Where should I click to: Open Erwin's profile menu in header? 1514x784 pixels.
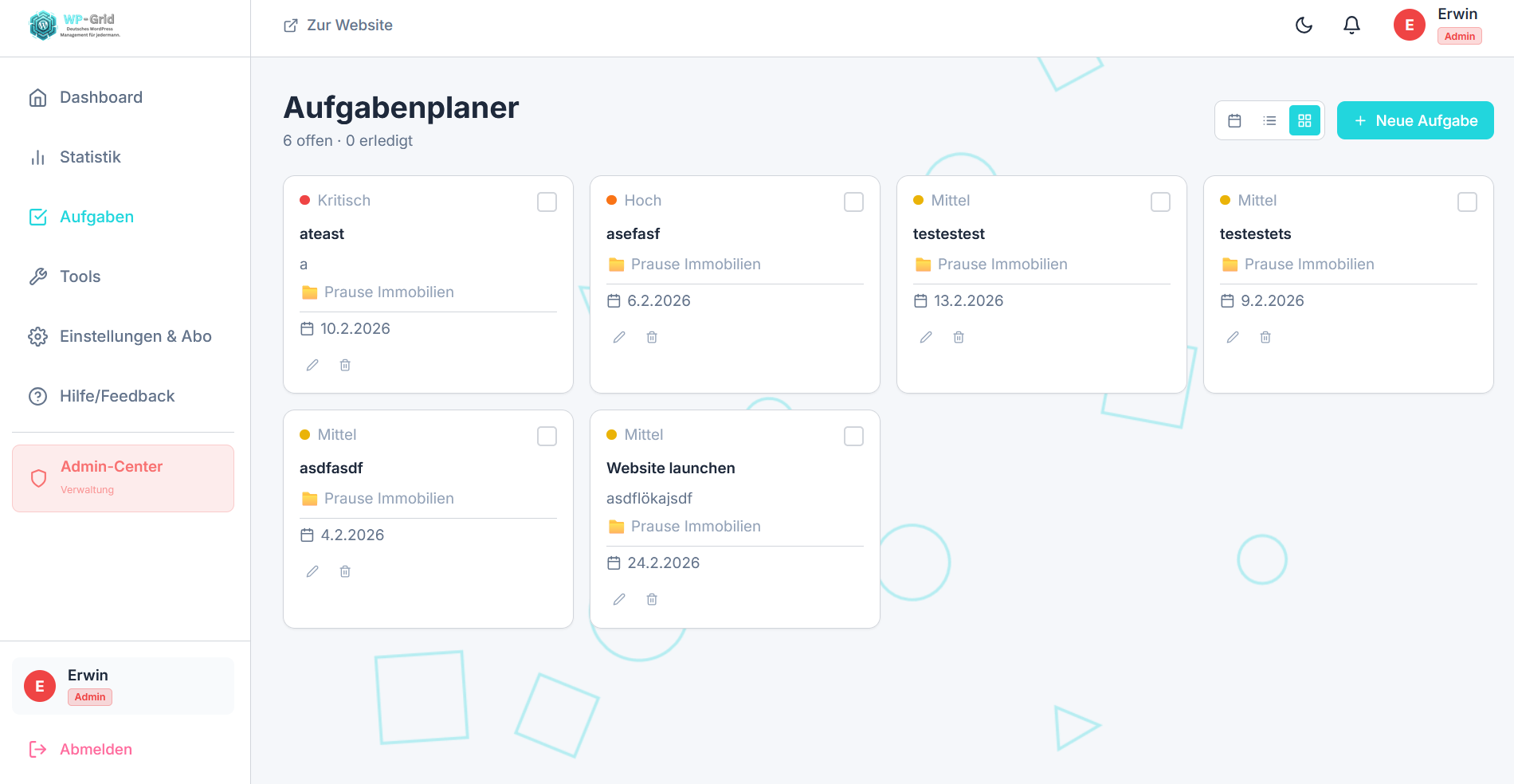point(1438,25)
